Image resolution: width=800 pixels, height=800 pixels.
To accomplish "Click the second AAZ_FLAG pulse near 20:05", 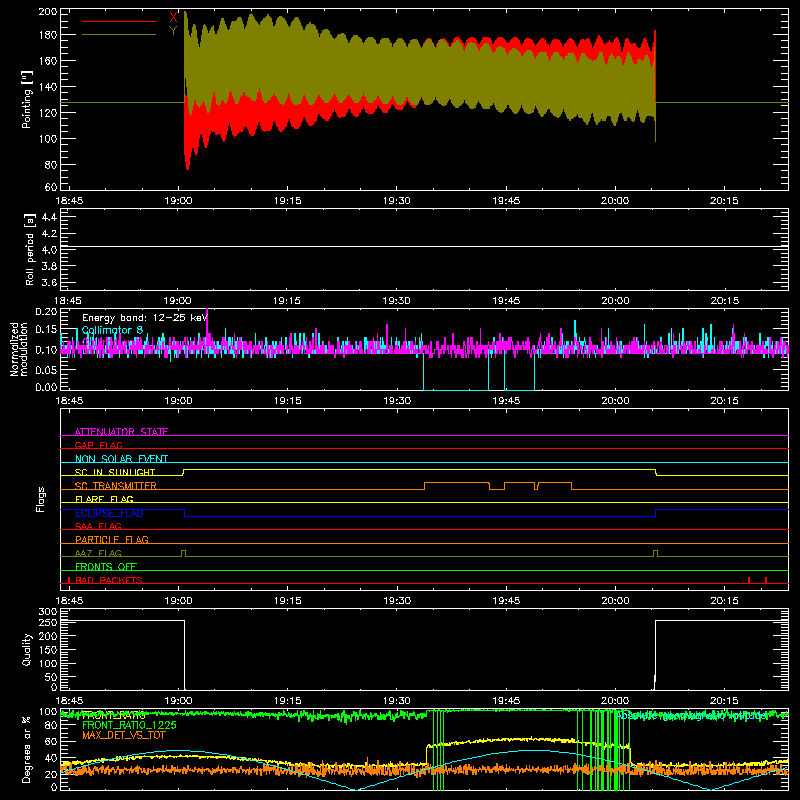I will pos(655,554).
